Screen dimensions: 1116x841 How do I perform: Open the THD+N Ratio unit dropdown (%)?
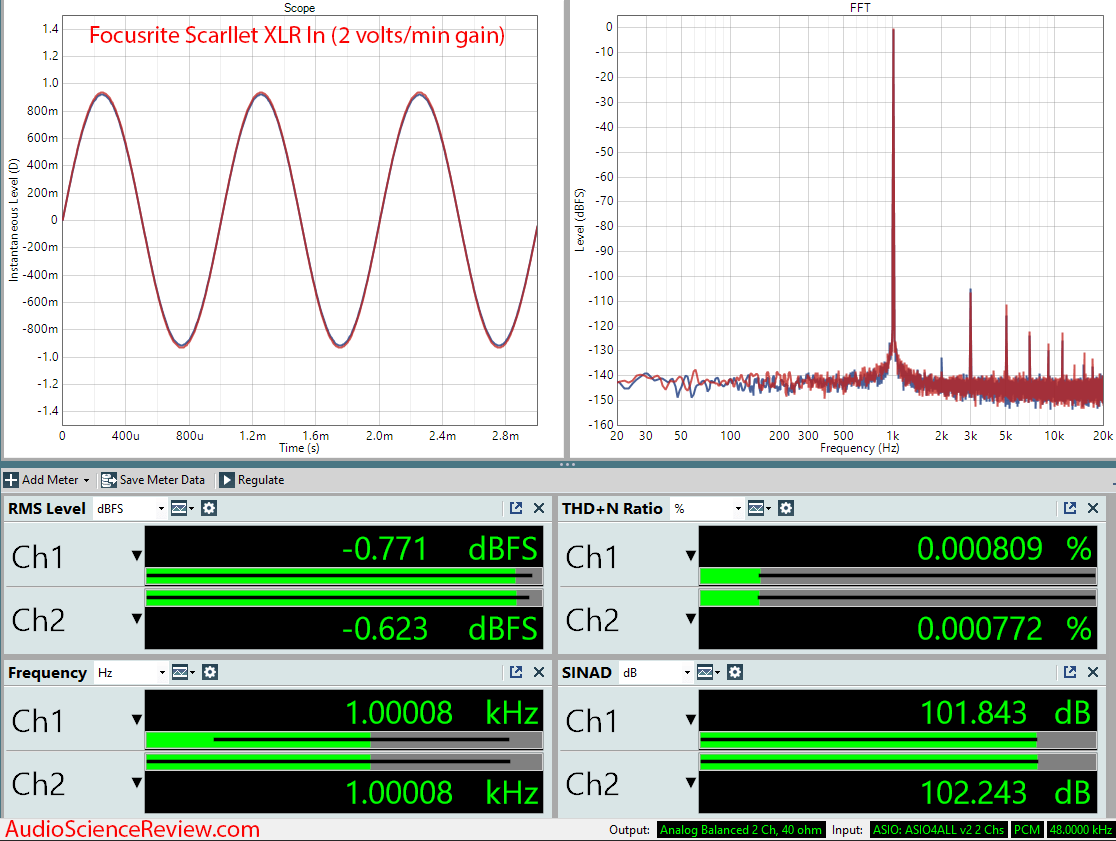click(x=708, y=509)
